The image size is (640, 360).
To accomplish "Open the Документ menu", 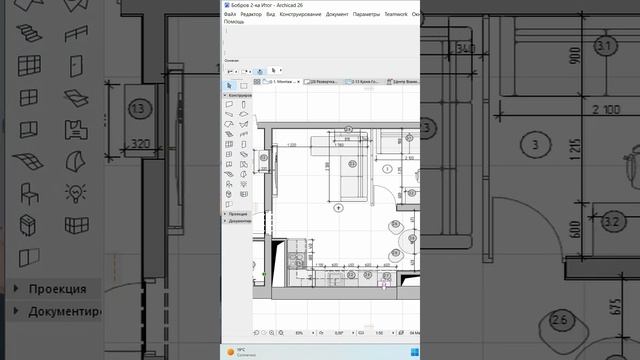I will (x=337, y=14).
